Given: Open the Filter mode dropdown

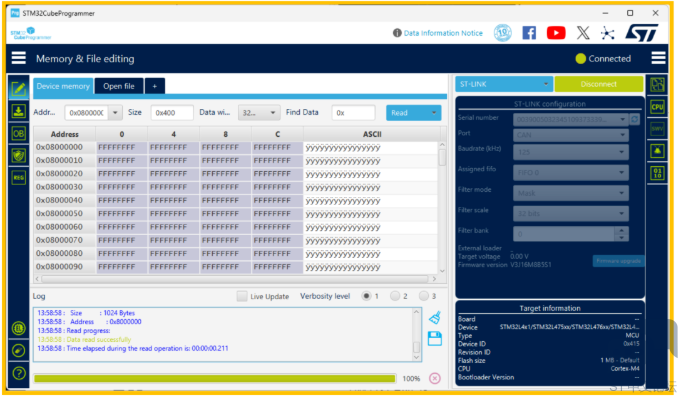Looking at the screenshot, I should pos(571,193).
